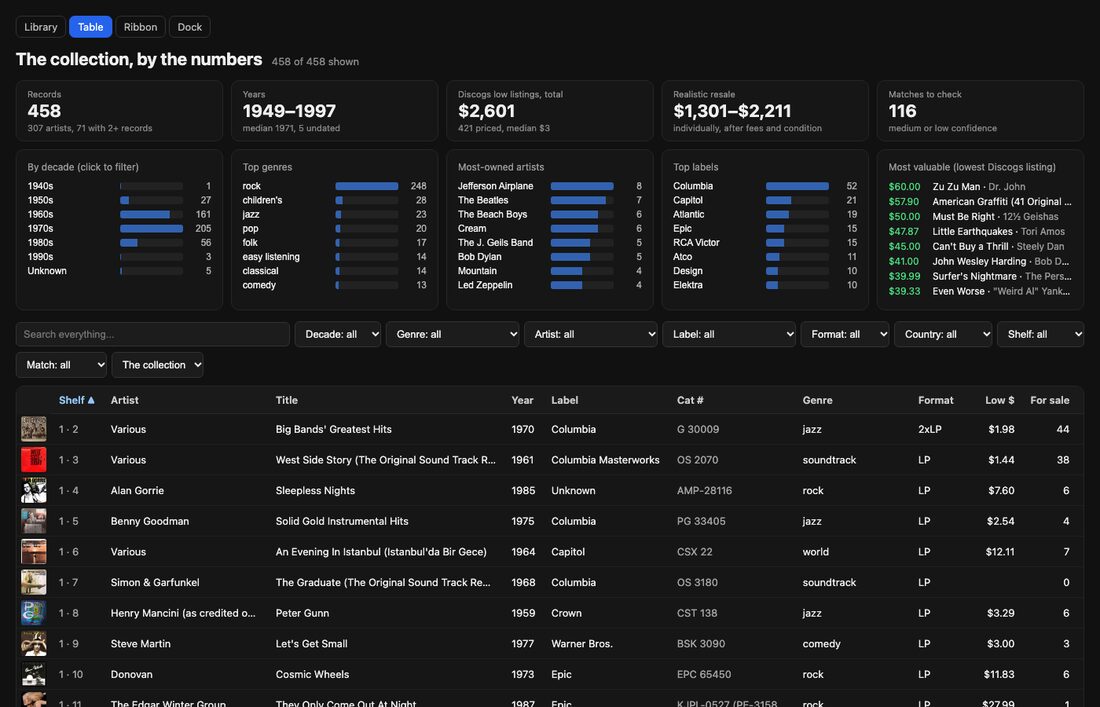Open Let's Get Small cover thumbnail
Image resolution: width=1100 pixels, height=707 pixels.
(34, 643)
